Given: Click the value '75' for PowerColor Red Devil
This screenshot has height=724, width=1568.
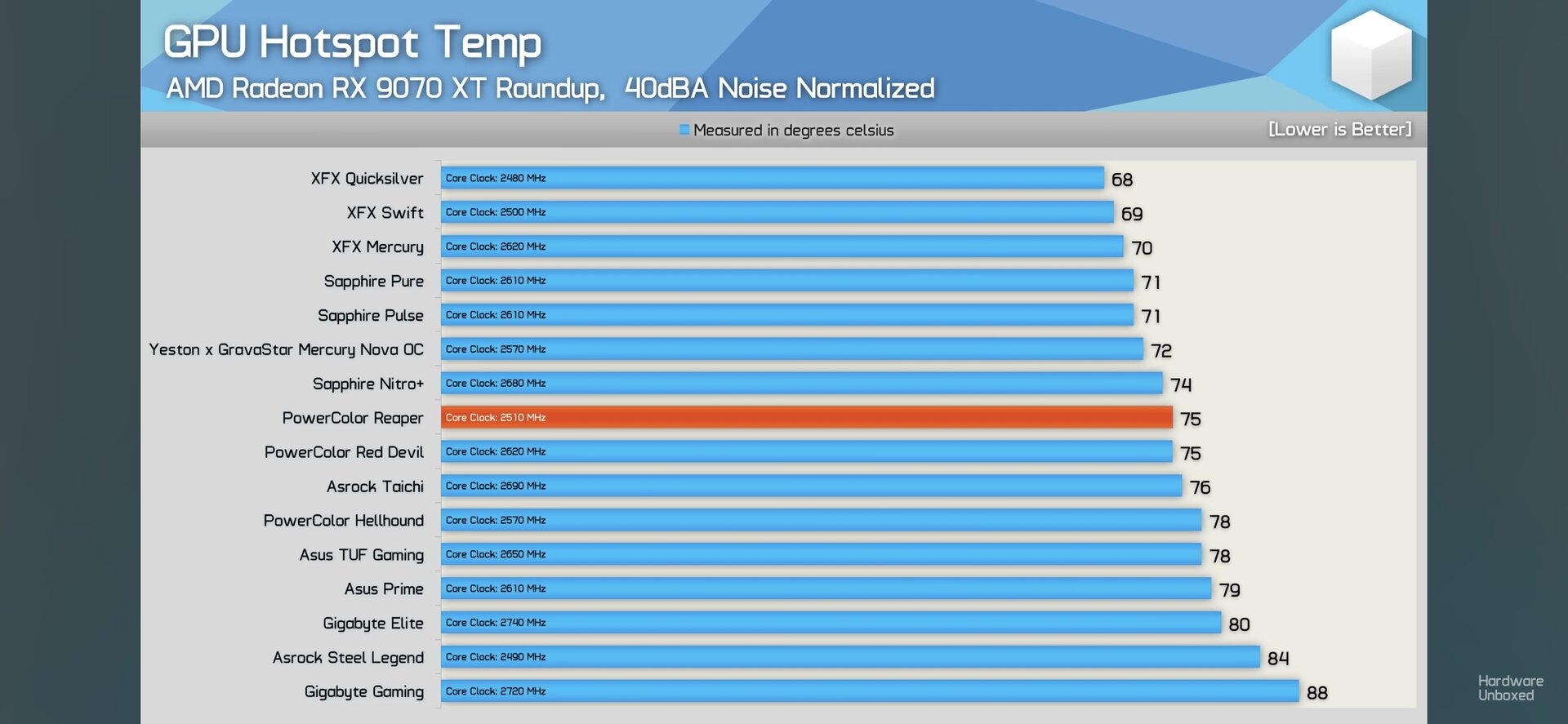Looking at the screenshot, I should 1191,454.
